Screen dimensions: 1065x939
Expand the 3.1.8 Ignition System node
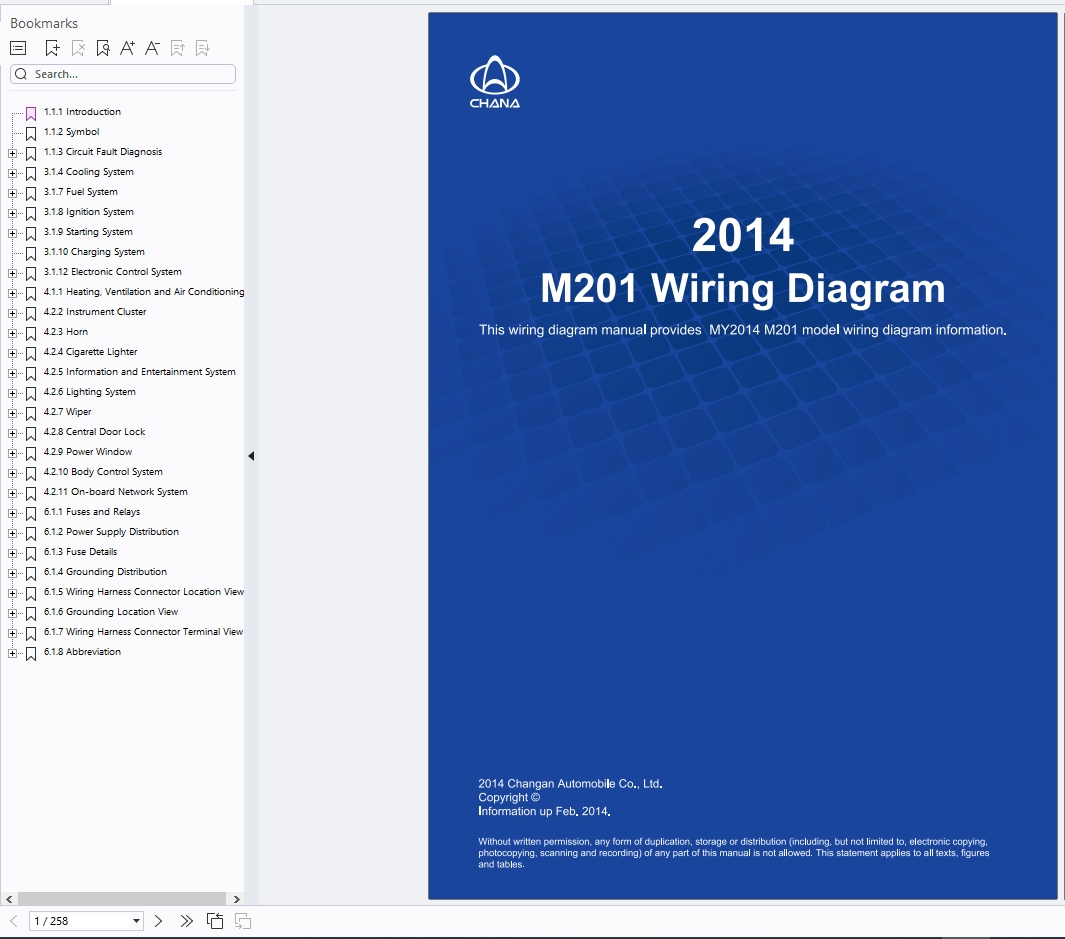click(x=12, y=213)
